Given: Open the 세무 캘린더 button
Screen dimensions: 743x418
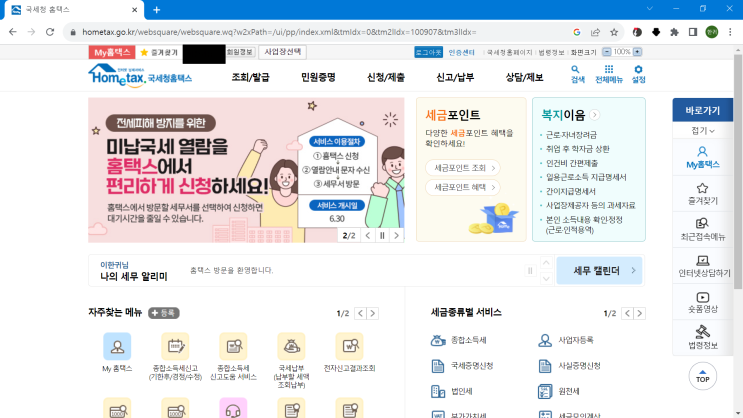Looking at the screenshot, I should 599,271.
